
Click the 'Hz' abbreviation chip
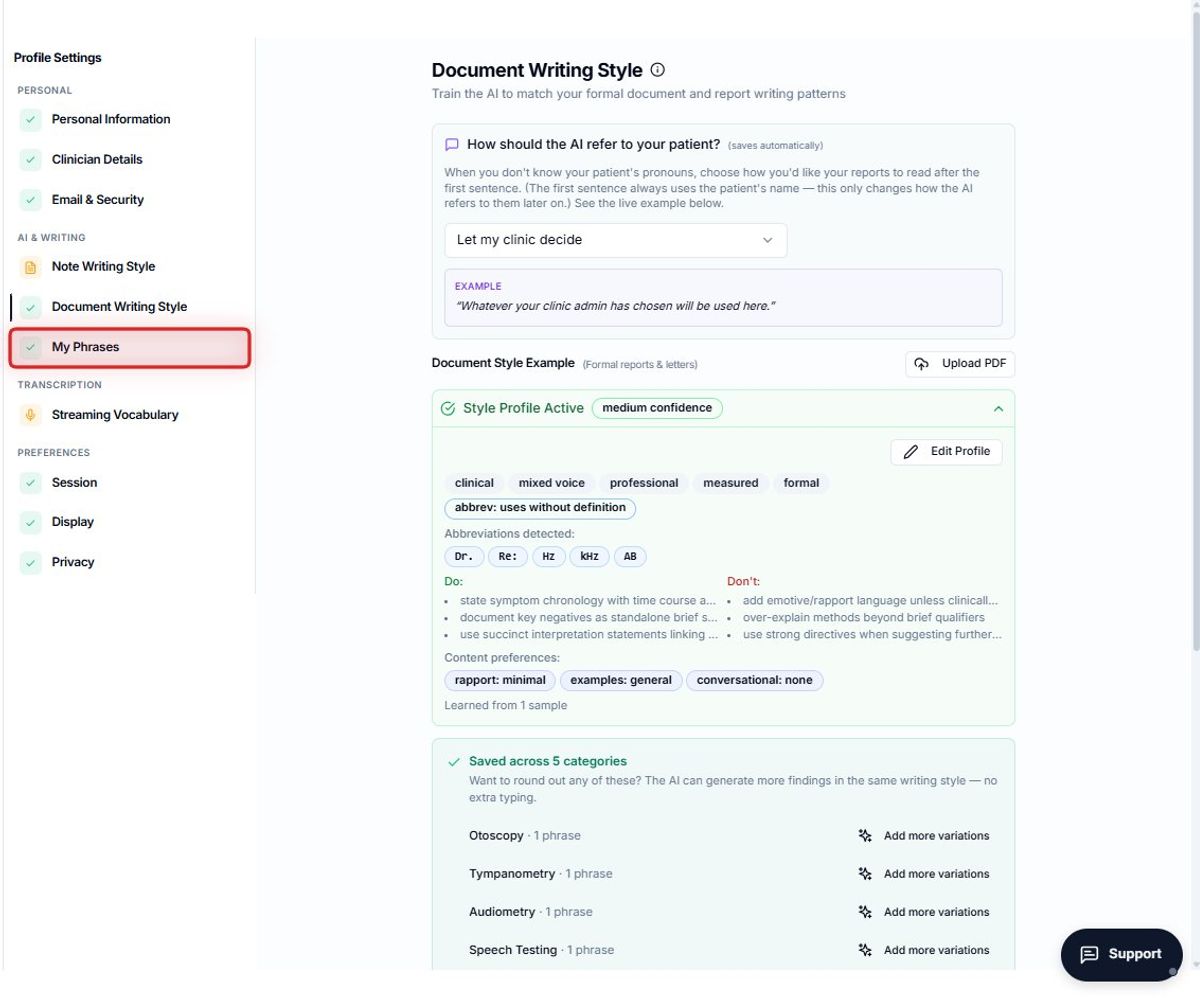549,557
